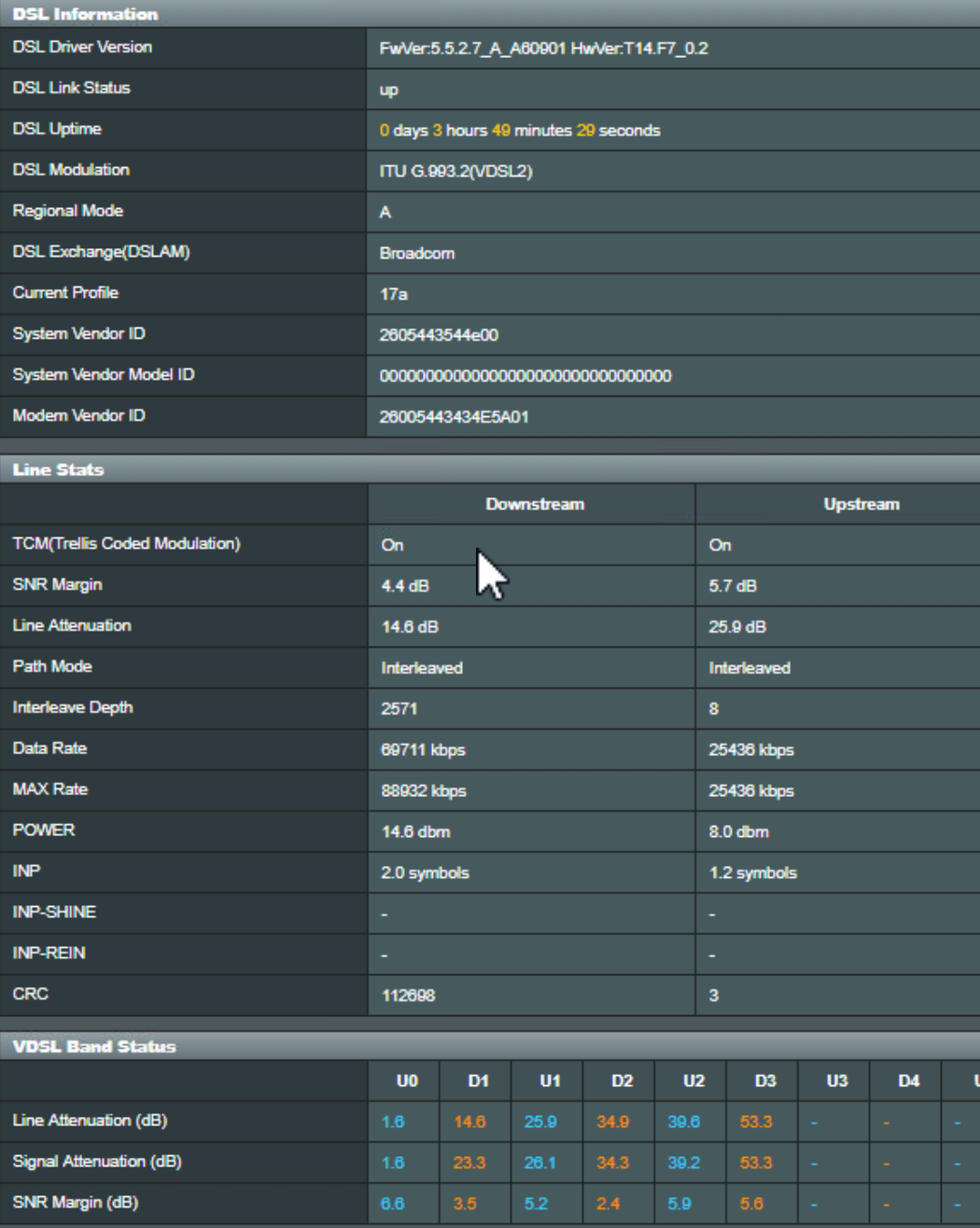Click the downstream Data Rate 69711 kbps
Screen dimensions: 980x1228
click(423, 750)
